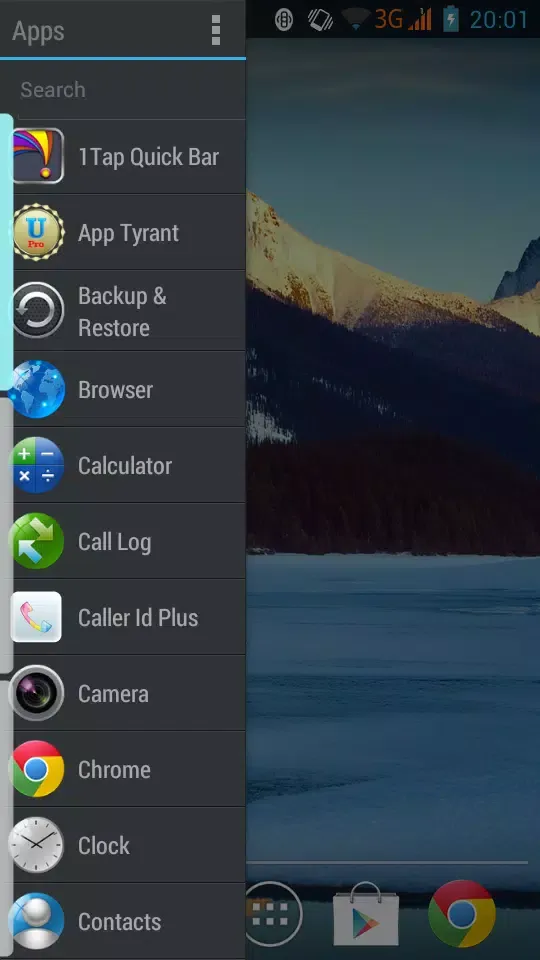The width and height of the screenshot is (540, 960).
Task: Tap the battery charging status icon
Action: coord(451,19)
